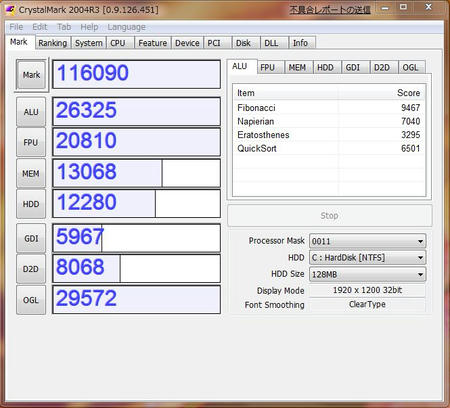Select the Fibonacci score row

click(329, 108)
